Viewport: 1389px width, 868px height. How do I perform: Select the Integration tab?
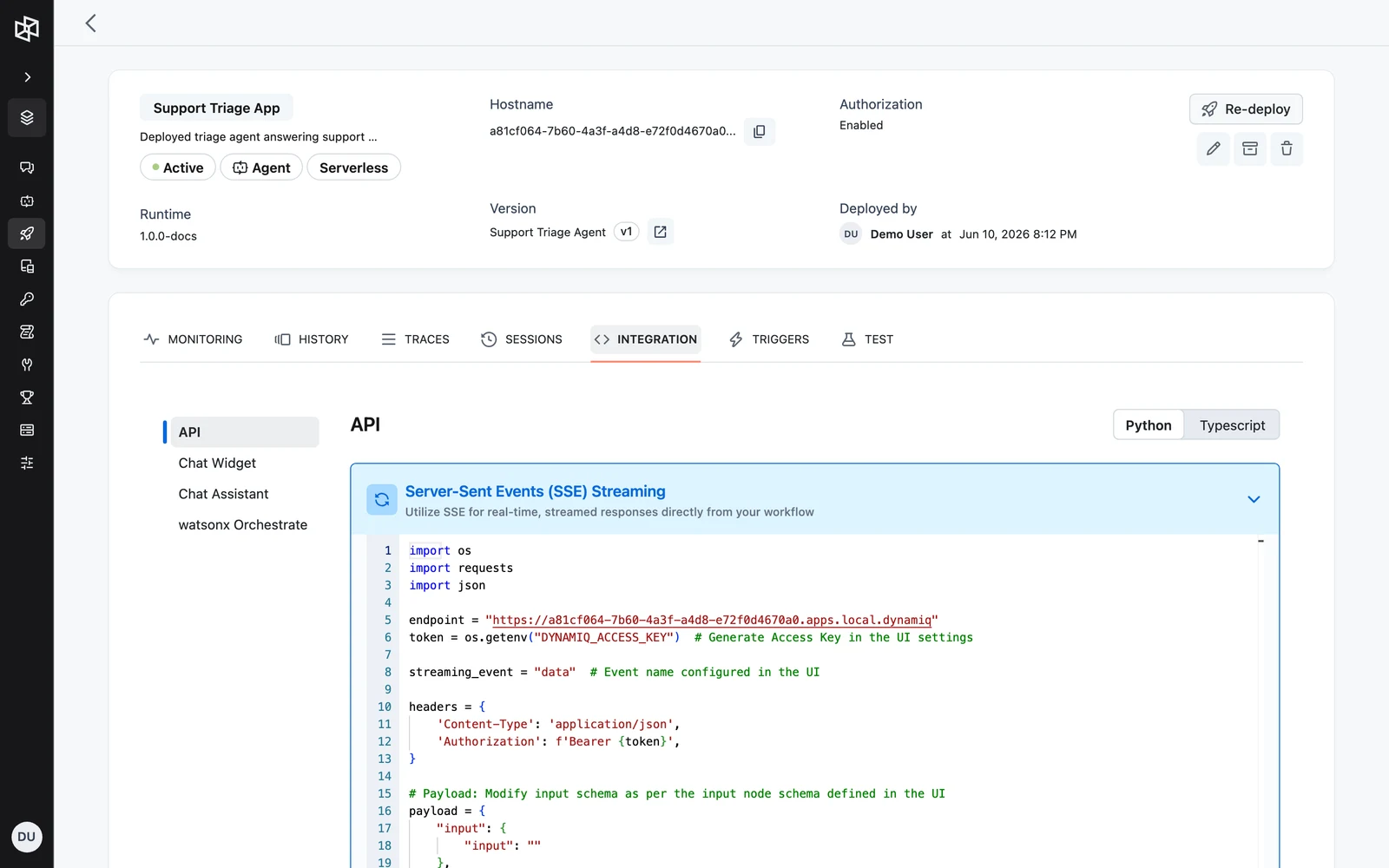(x=646, y=339)
